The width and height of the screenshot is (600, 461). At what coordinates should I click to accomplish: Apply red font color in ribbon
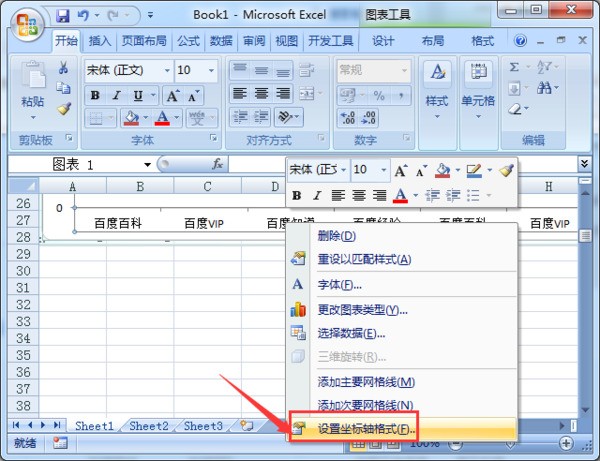coord(162,118)
